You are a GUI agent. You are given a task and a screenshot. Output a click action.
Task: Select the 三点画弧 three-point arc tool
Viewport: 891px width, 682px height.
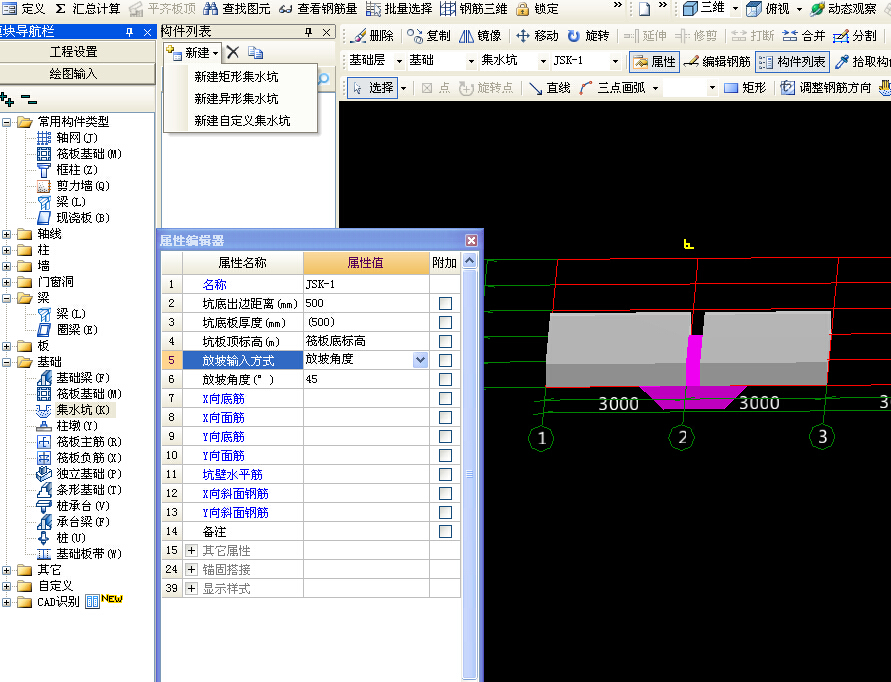click(x=612, y=88)
